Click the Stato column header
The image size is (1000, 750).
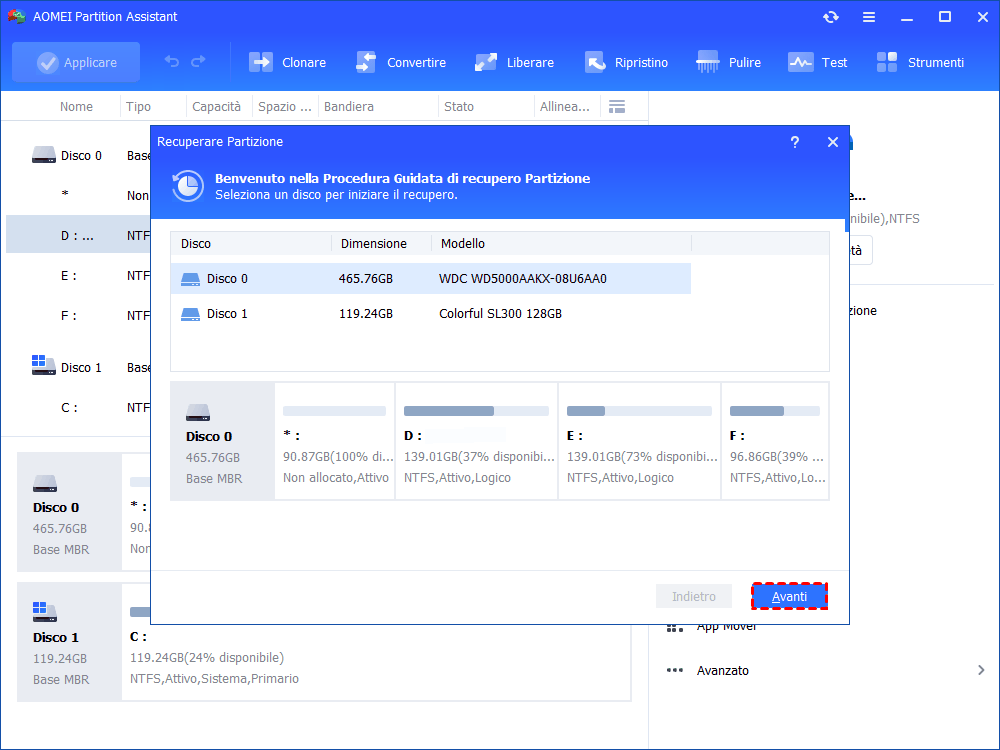459,107
